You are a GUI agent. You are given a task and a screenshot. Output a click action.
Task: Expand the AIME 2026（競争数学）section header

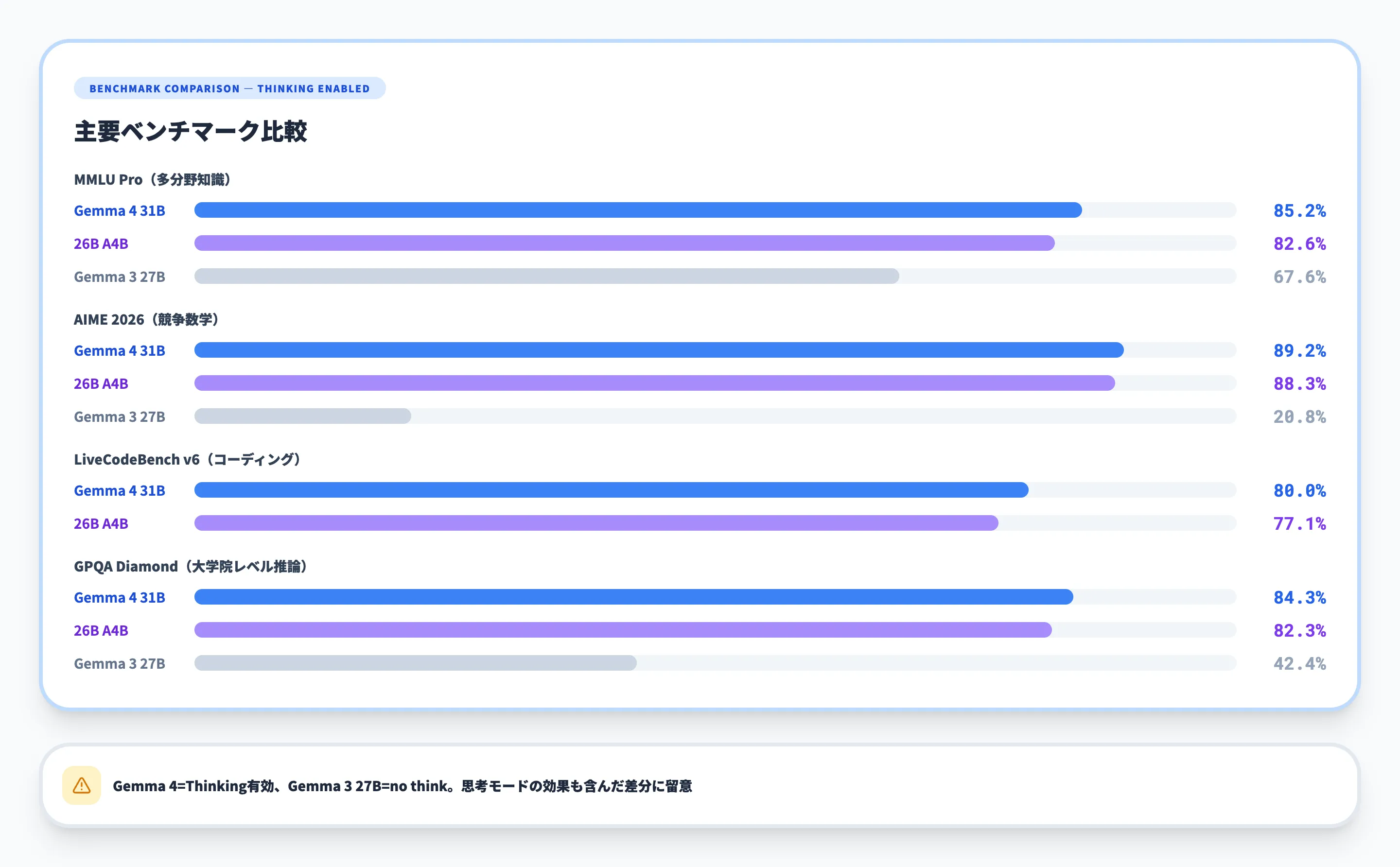coord(145,319)
